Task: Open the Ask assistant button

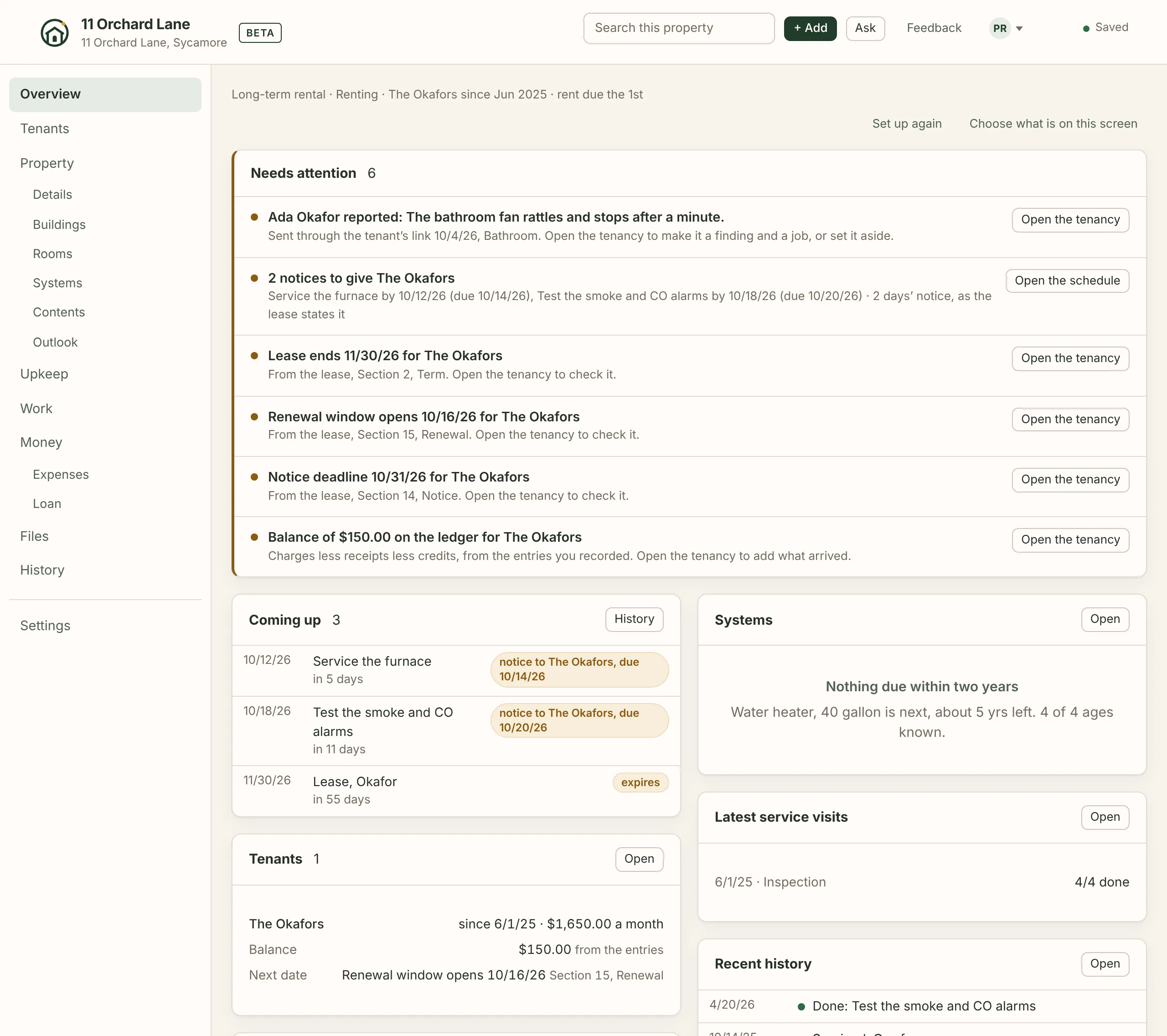Action: pos(865,28)
